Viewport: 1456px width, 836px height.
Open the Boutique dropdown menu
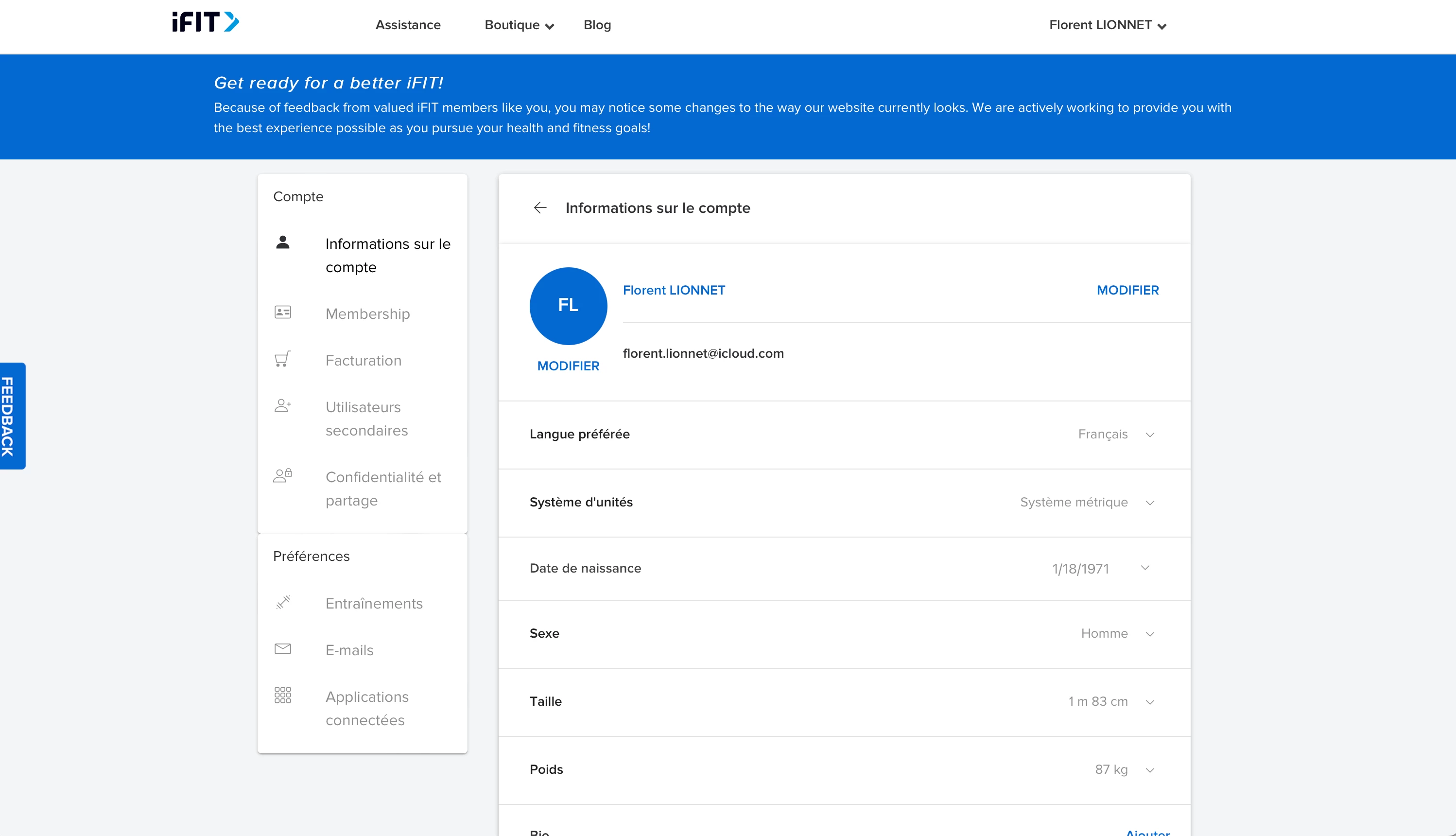pos(519,25)
